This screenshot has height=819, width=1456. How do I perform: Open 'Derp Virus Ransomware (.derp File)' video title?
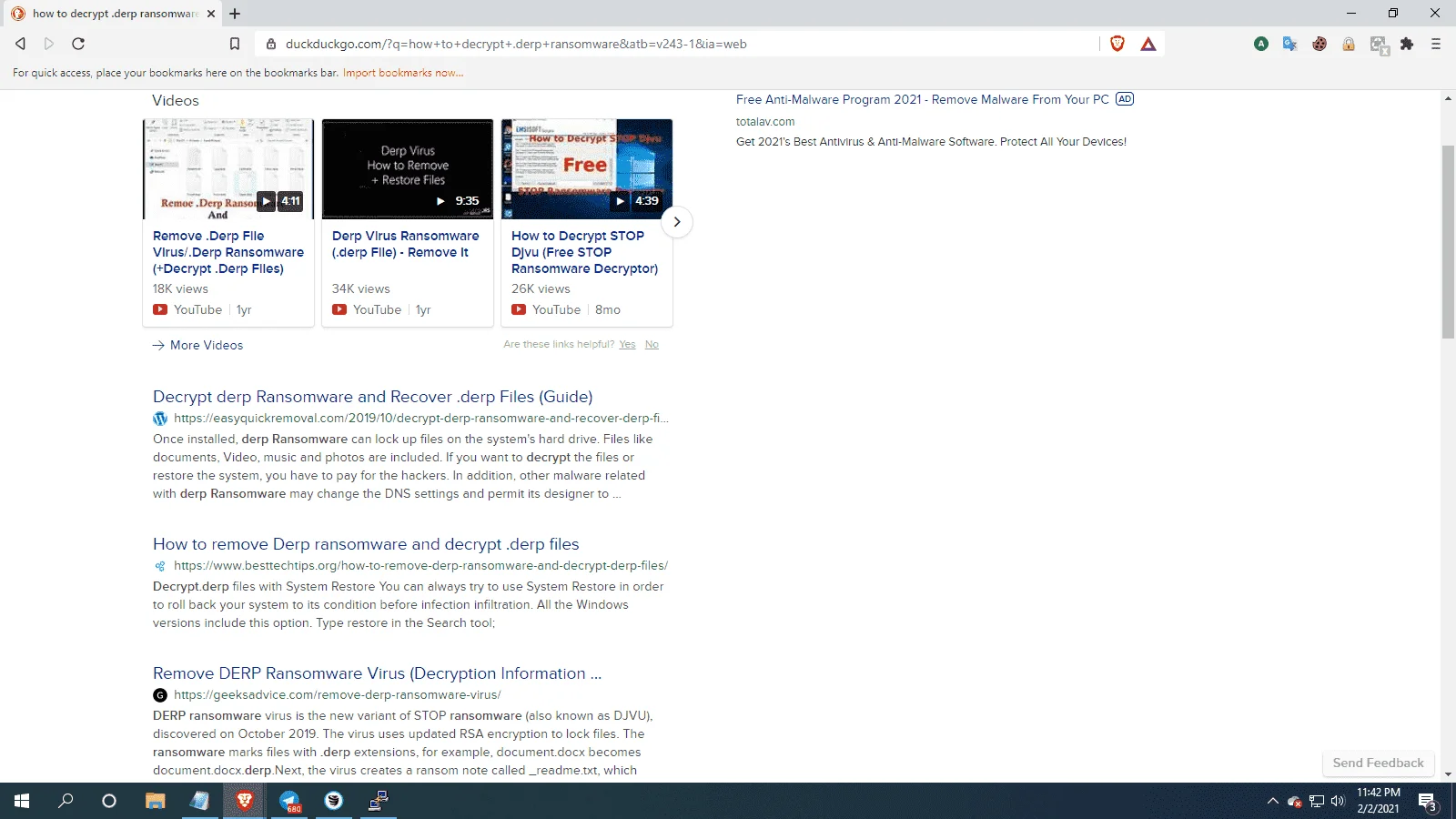[x=406, y=244]
